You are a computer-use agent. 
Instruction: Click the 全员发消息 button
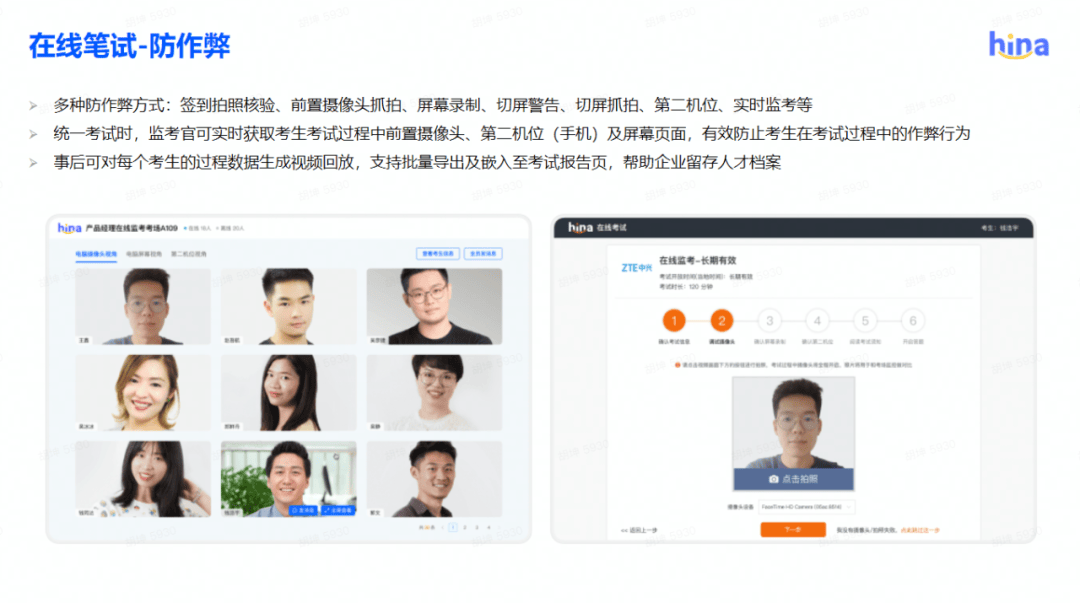(x=483, y=254)
